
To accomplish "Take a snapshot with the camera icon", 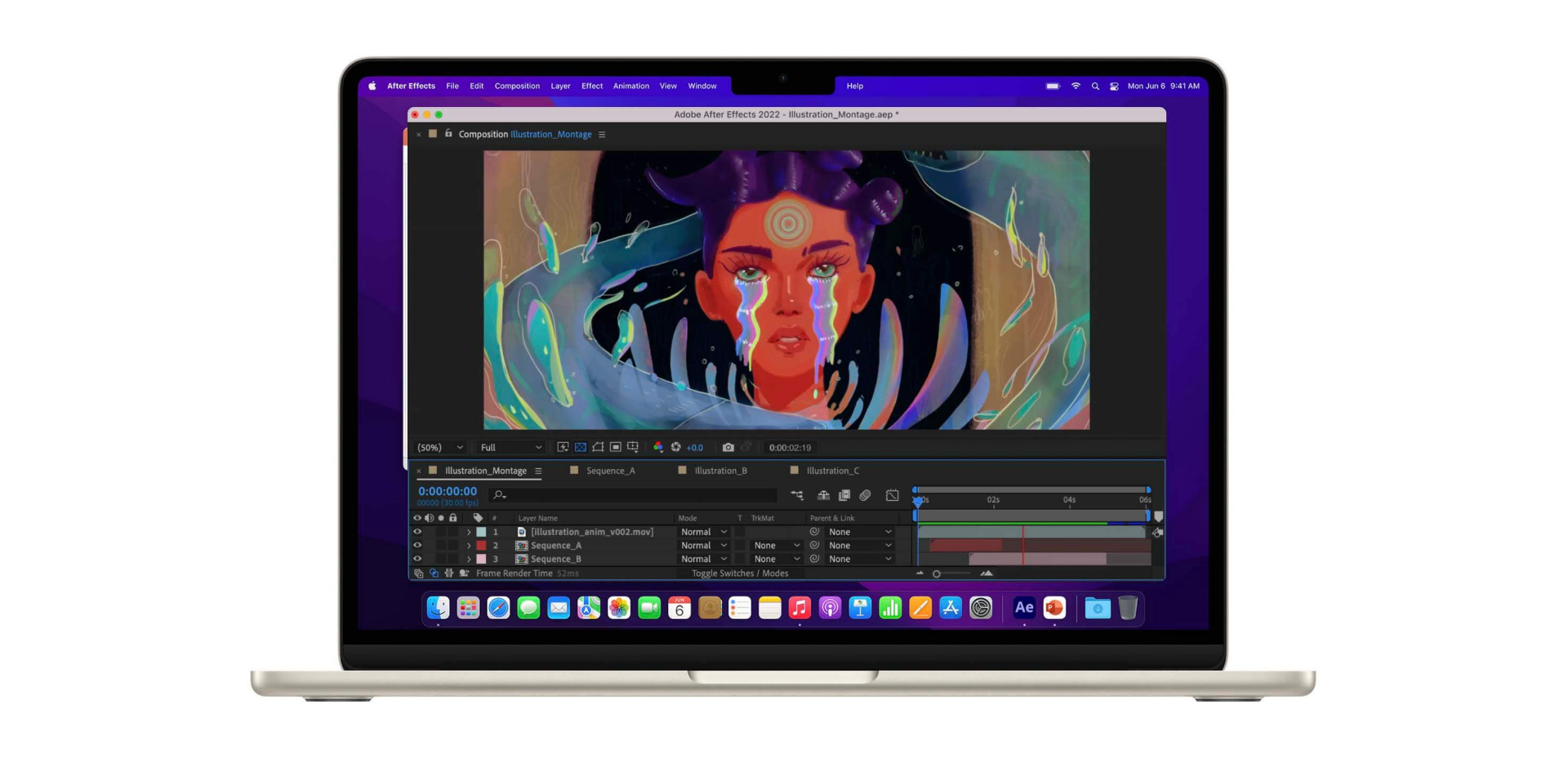I will tap(728, 448).
